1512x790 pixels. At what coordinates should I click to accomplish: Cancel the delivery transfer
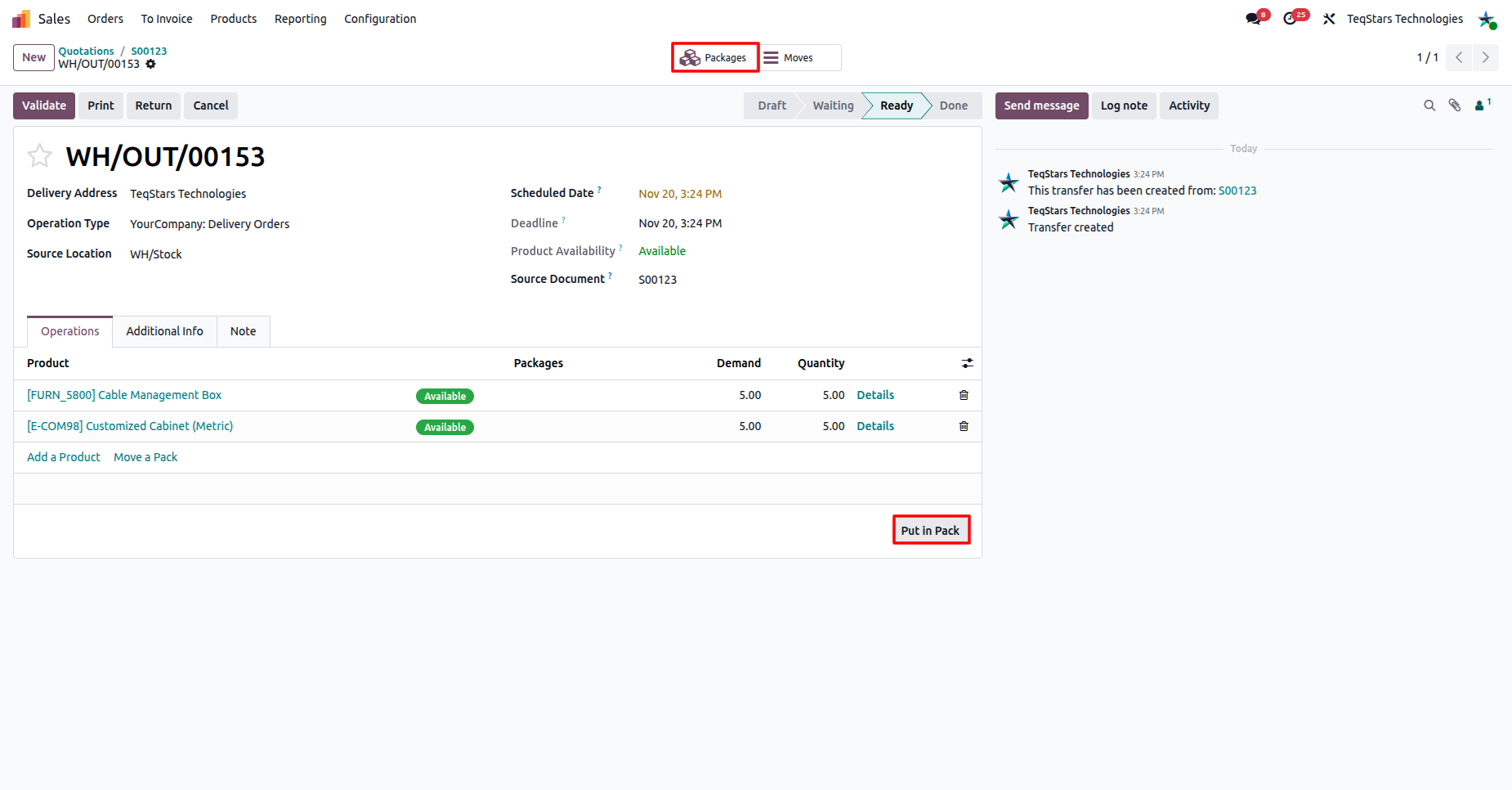(x=211, y=105)
